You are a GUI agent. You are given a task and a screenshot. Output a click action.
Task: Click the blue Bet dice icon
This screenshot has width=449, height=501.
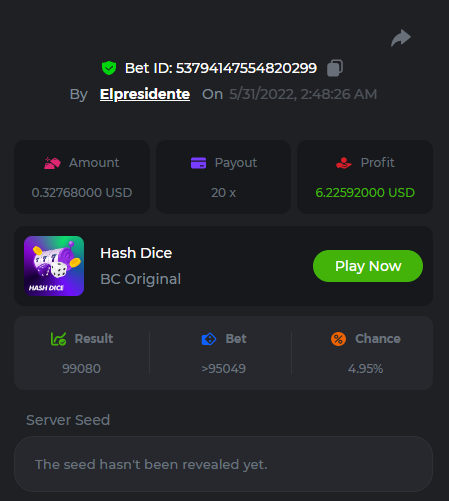tap(209, 339)
